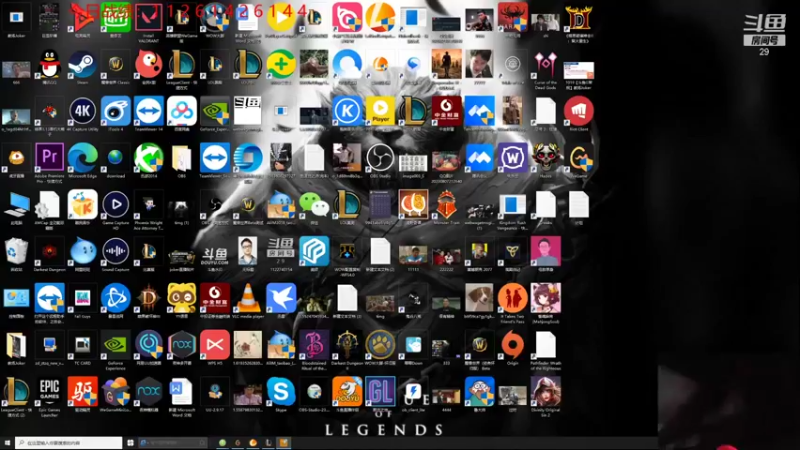Open the OBS Studio shortcut
The width and height of the screenshot is (800, 450).
pyautogui.click(x=380, y=157)
